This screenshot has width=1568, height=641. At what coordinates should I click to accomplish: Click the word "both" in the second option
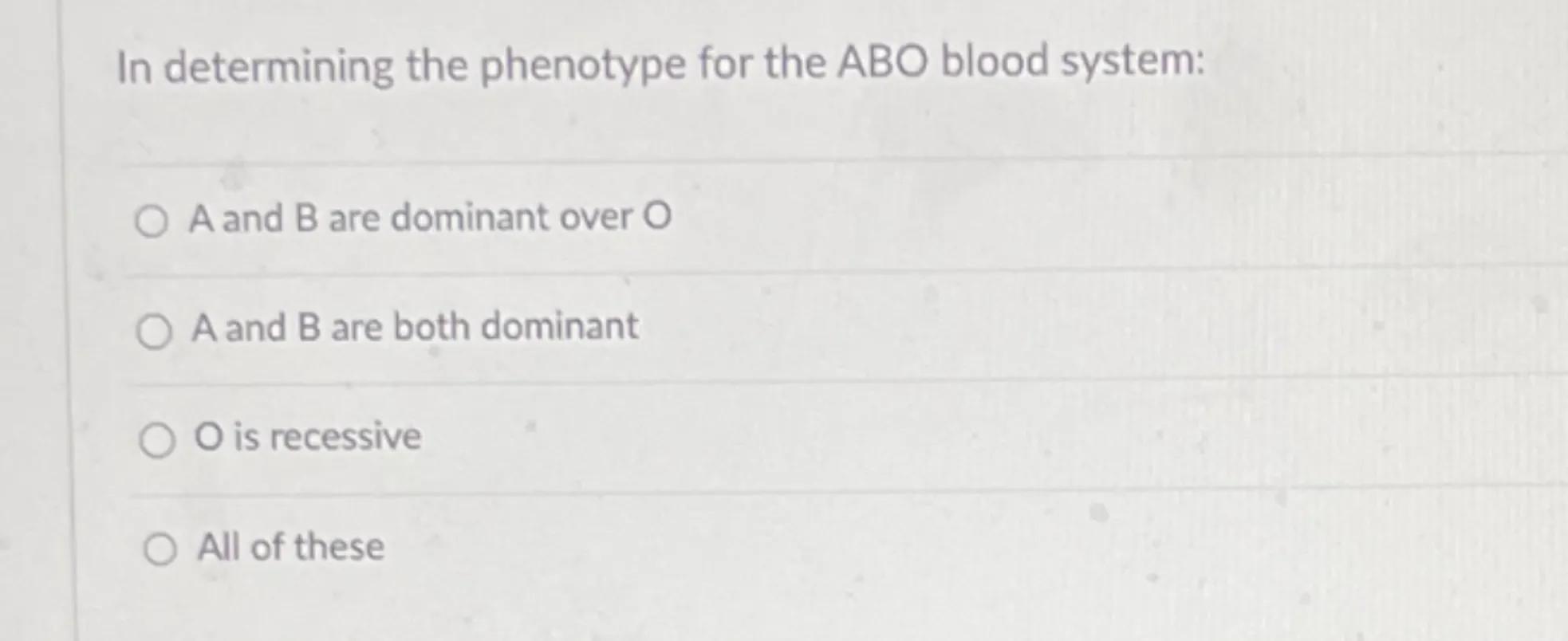[x=431, y=327]
